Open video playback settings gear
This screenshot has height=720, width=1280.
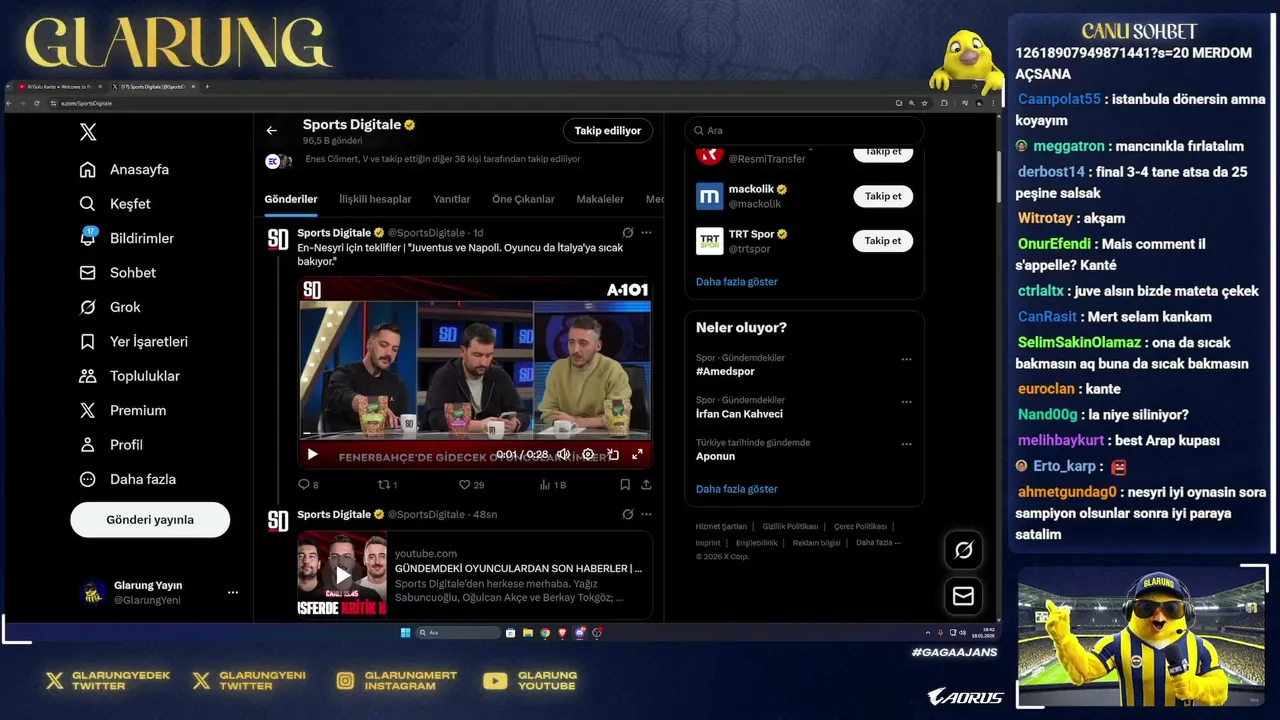[588, 454]
